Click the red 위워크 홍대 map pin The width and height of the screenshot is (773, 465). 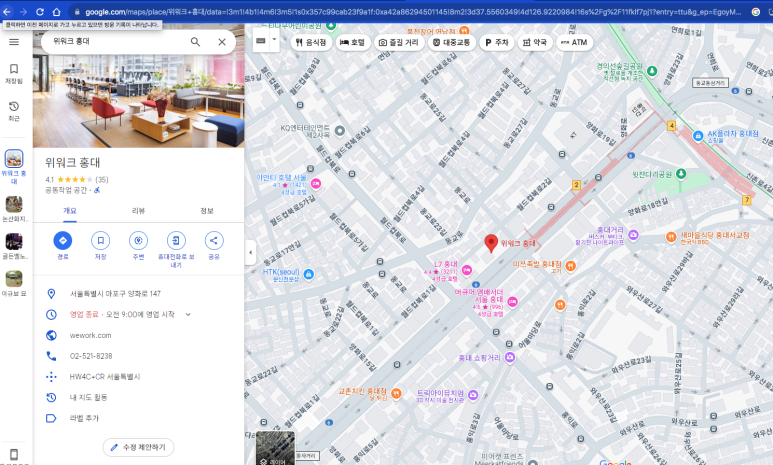491,243
